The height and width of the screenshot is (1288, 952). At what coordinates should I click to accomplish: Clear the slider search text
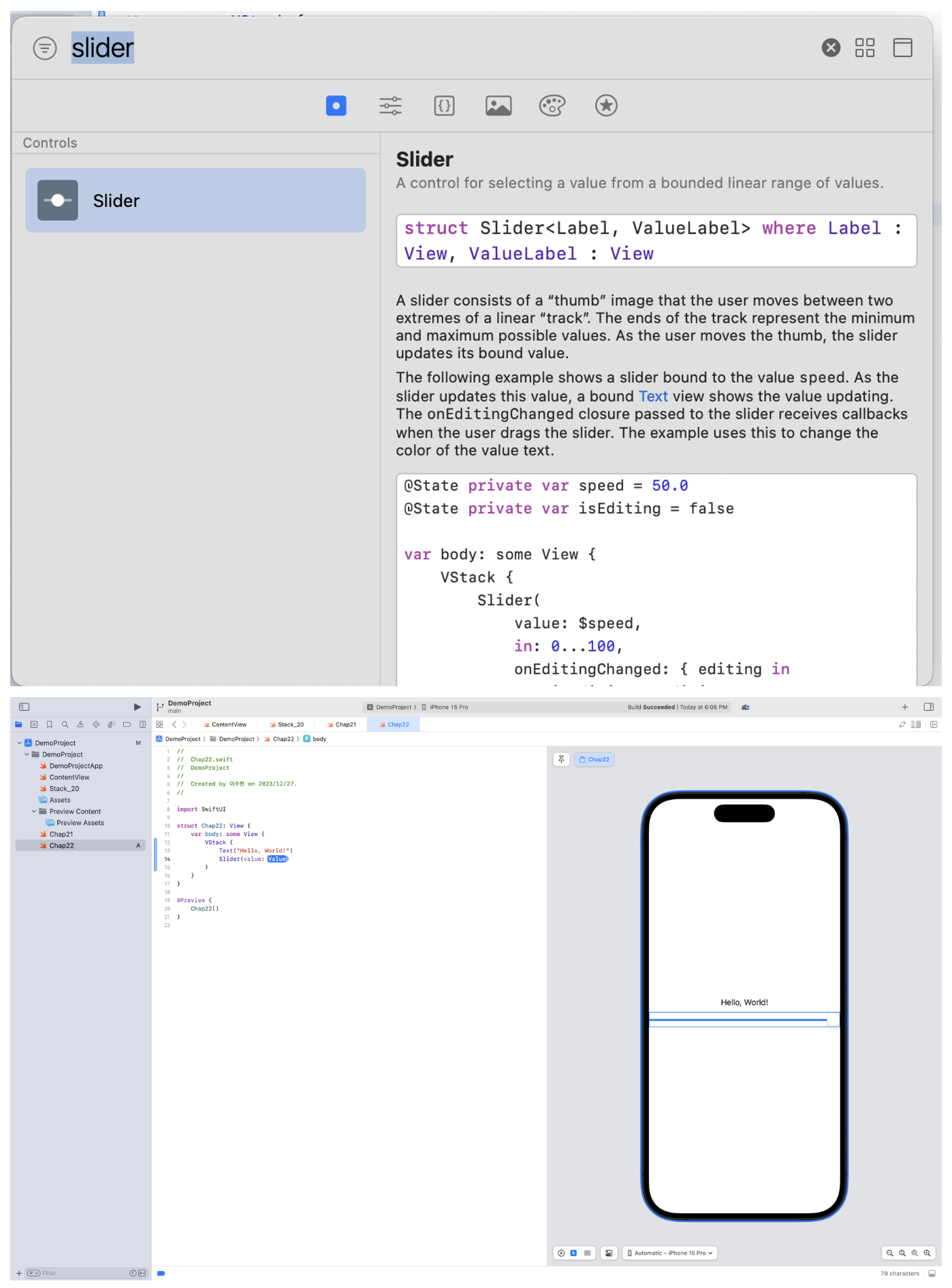pos(830,48)
